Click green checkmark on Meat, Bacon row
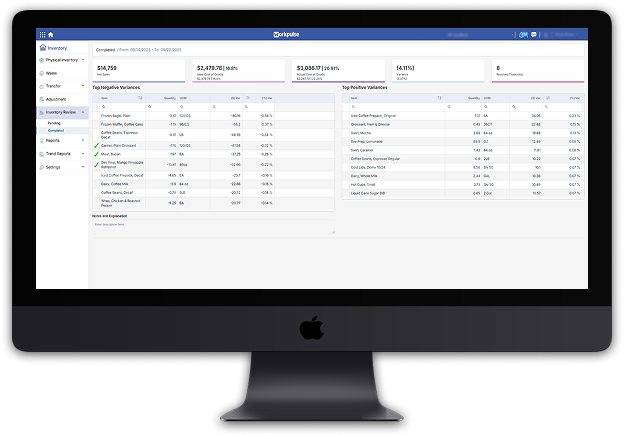 (96, 154)
